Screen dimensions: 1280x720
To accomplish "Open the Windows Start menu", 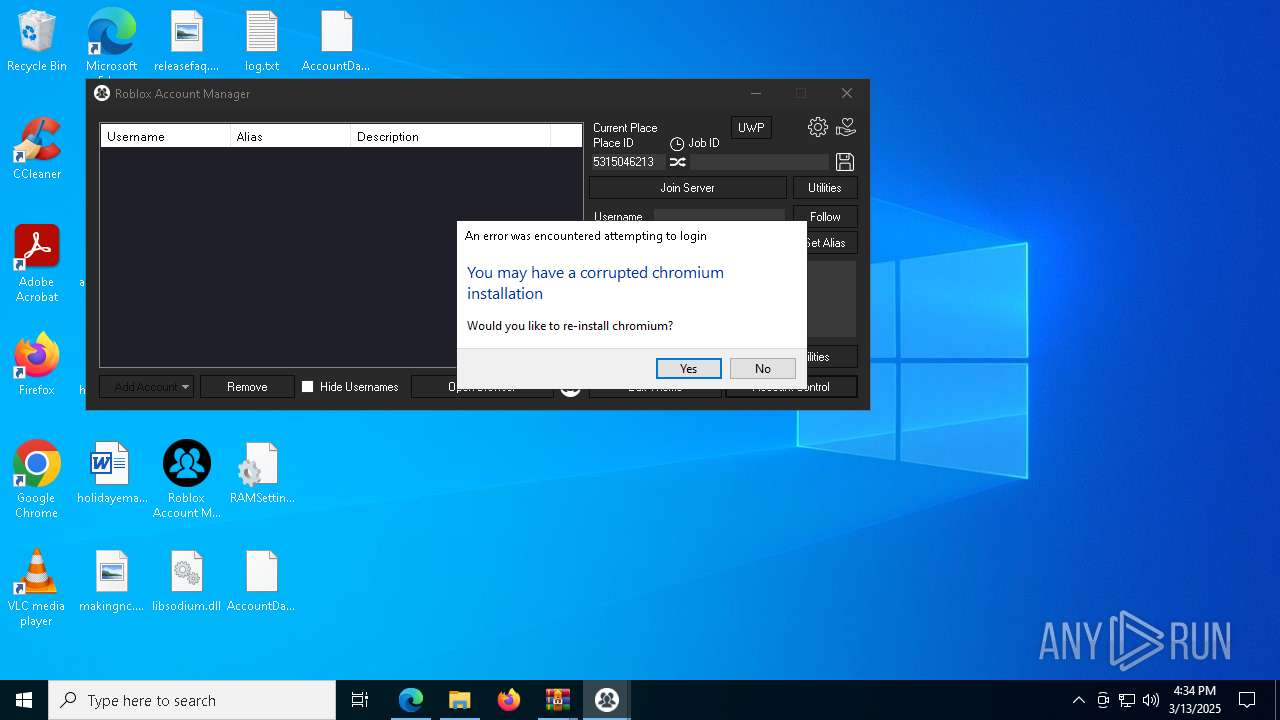I will point(24,700).
